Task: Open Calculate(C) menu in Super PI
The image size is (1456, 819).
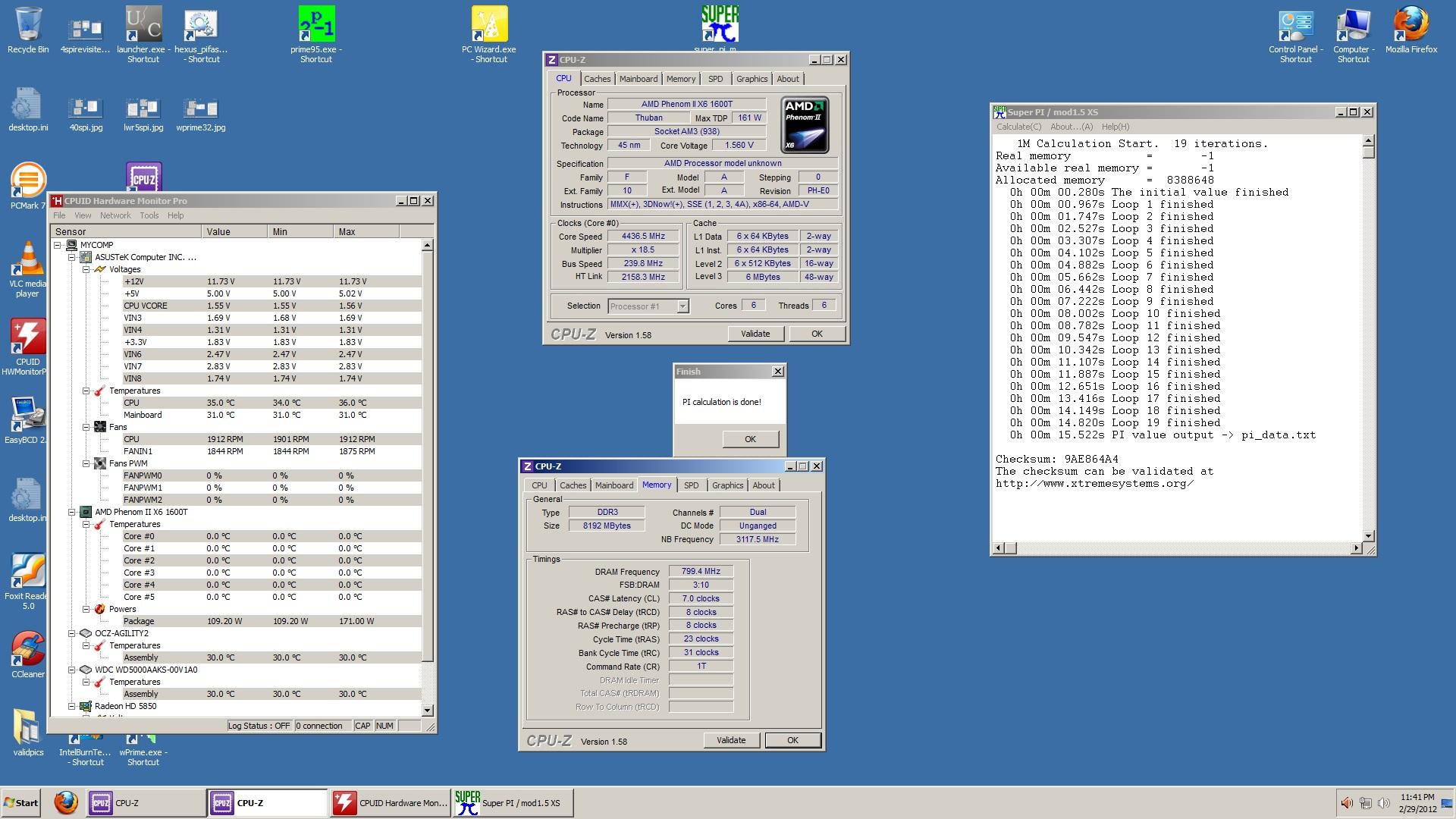Action: coord(1018,127)
